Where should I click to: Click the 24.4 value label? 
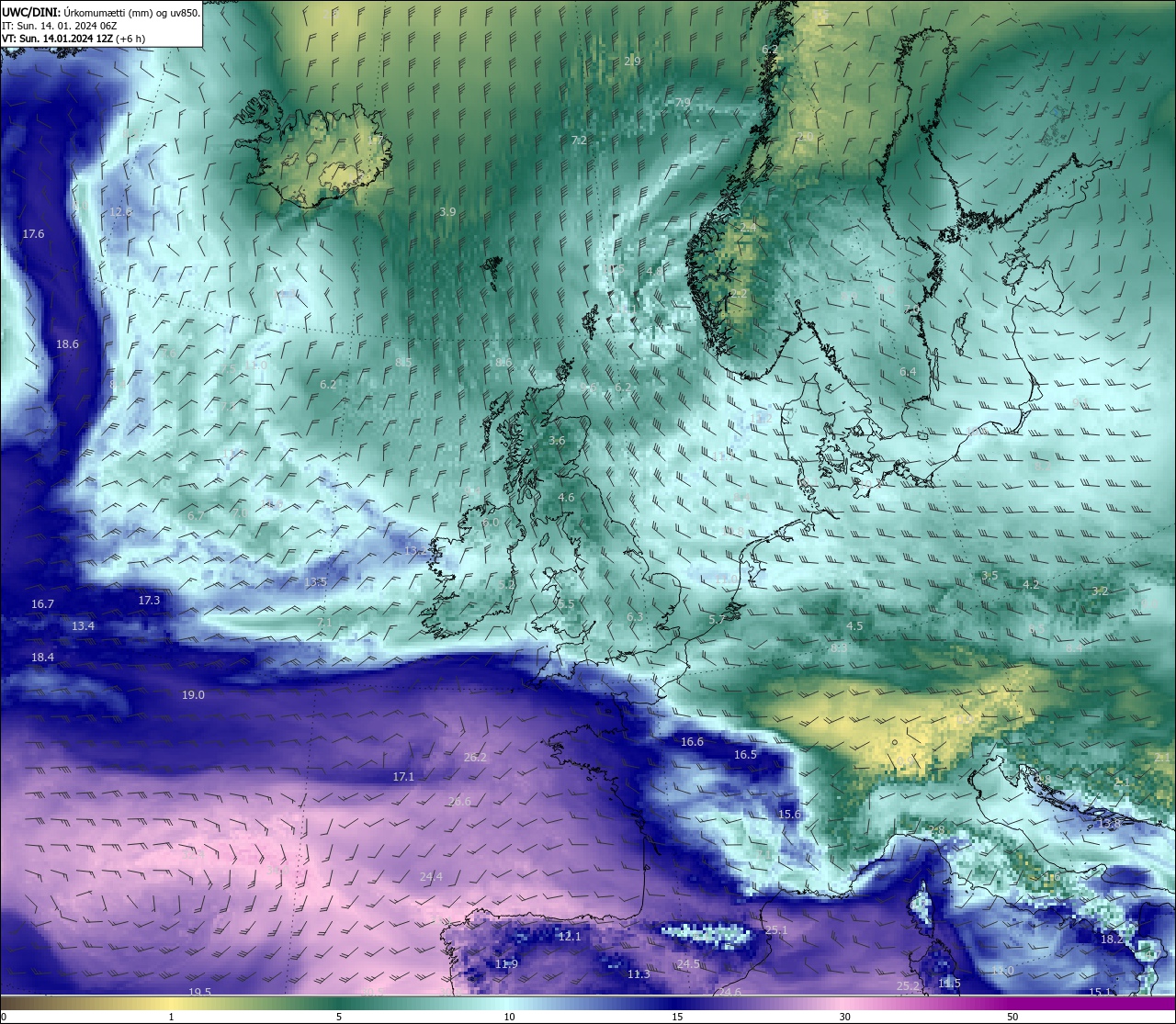pyautogui.click(x=431, y=877)
